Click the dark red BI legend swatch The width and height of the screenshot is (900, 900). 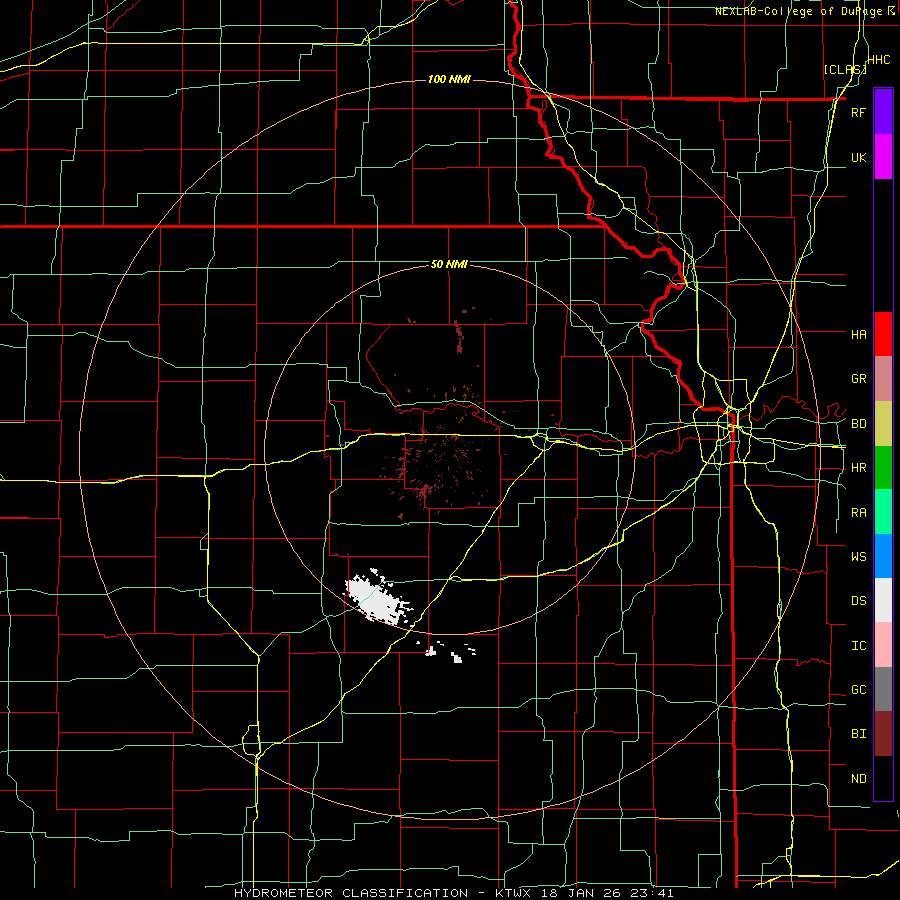[x=883, y=734]
